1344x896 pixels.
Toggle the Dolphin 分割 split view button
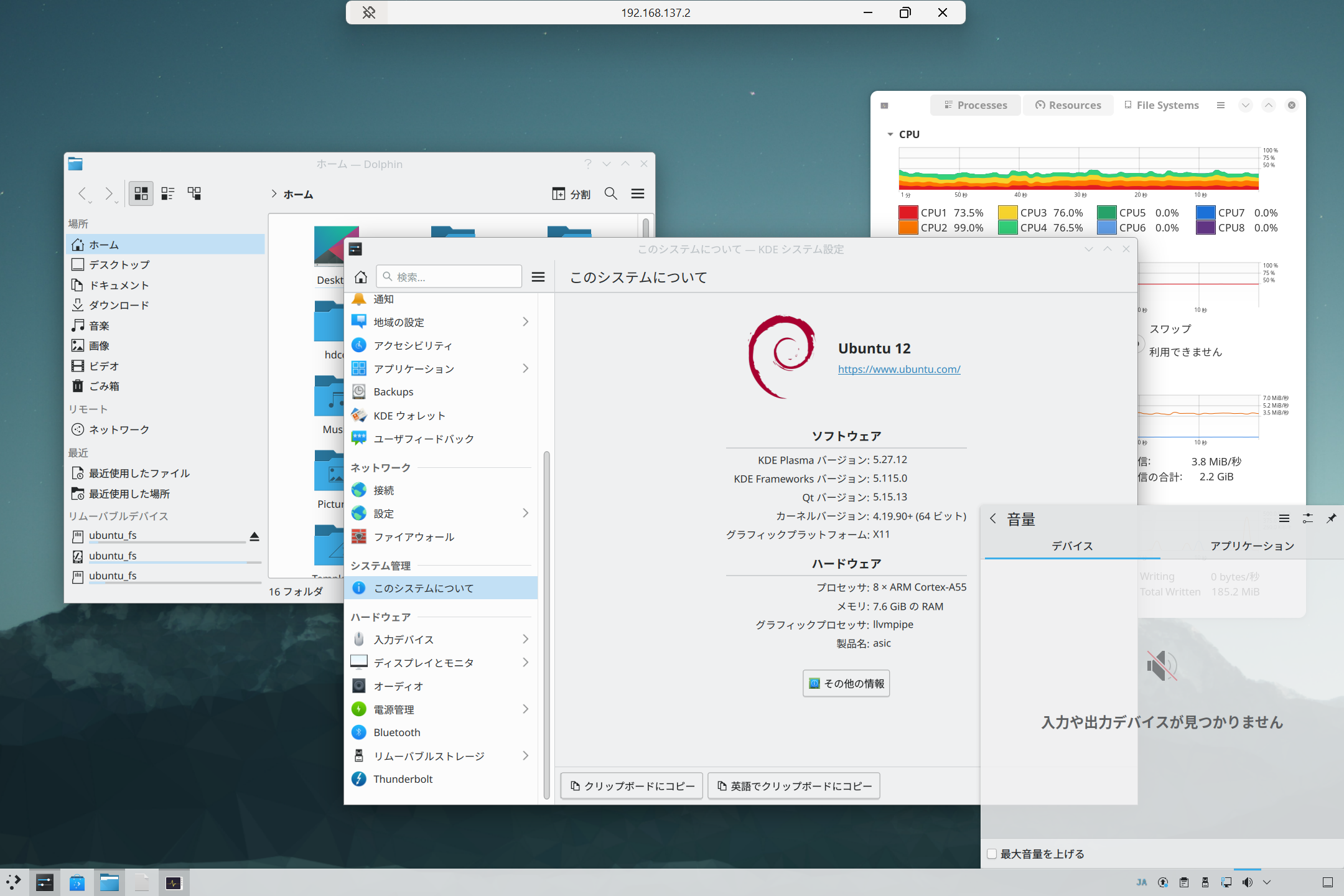pos(571,194)
